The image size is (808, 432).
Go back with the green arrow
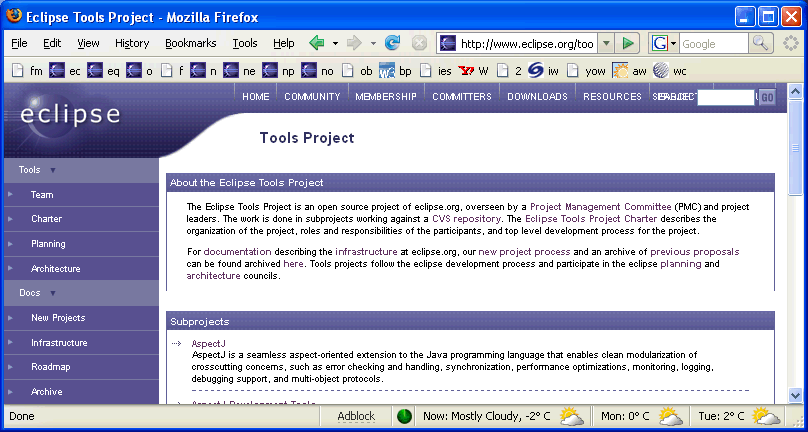coord(317,43)
